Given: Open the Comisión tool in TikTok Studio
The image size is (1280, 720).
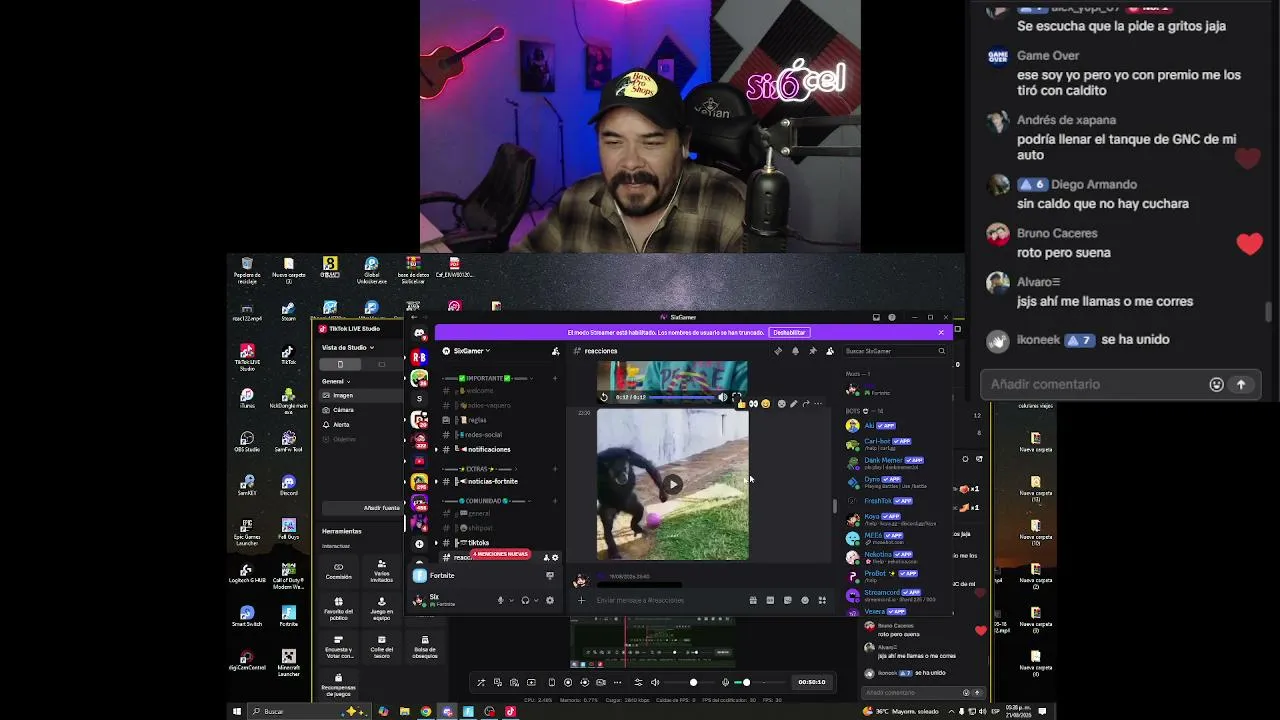Looking at the screenshot, I should click(339, 570).
